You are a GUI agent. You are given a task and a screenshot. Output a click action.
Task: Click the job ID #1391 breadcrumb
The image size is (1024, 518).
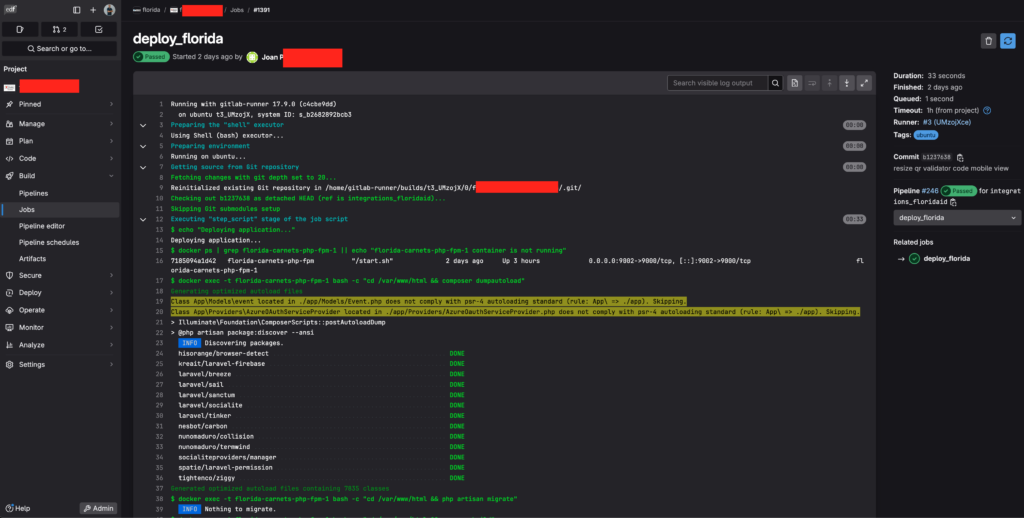(x=261, y=10)
